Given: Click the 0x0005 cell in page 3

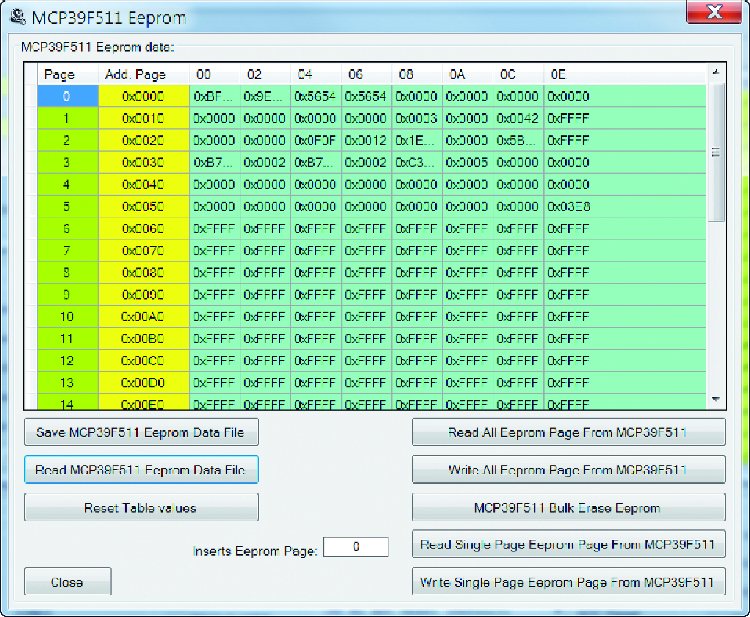Looking at the screenshot, I should 468,162.
